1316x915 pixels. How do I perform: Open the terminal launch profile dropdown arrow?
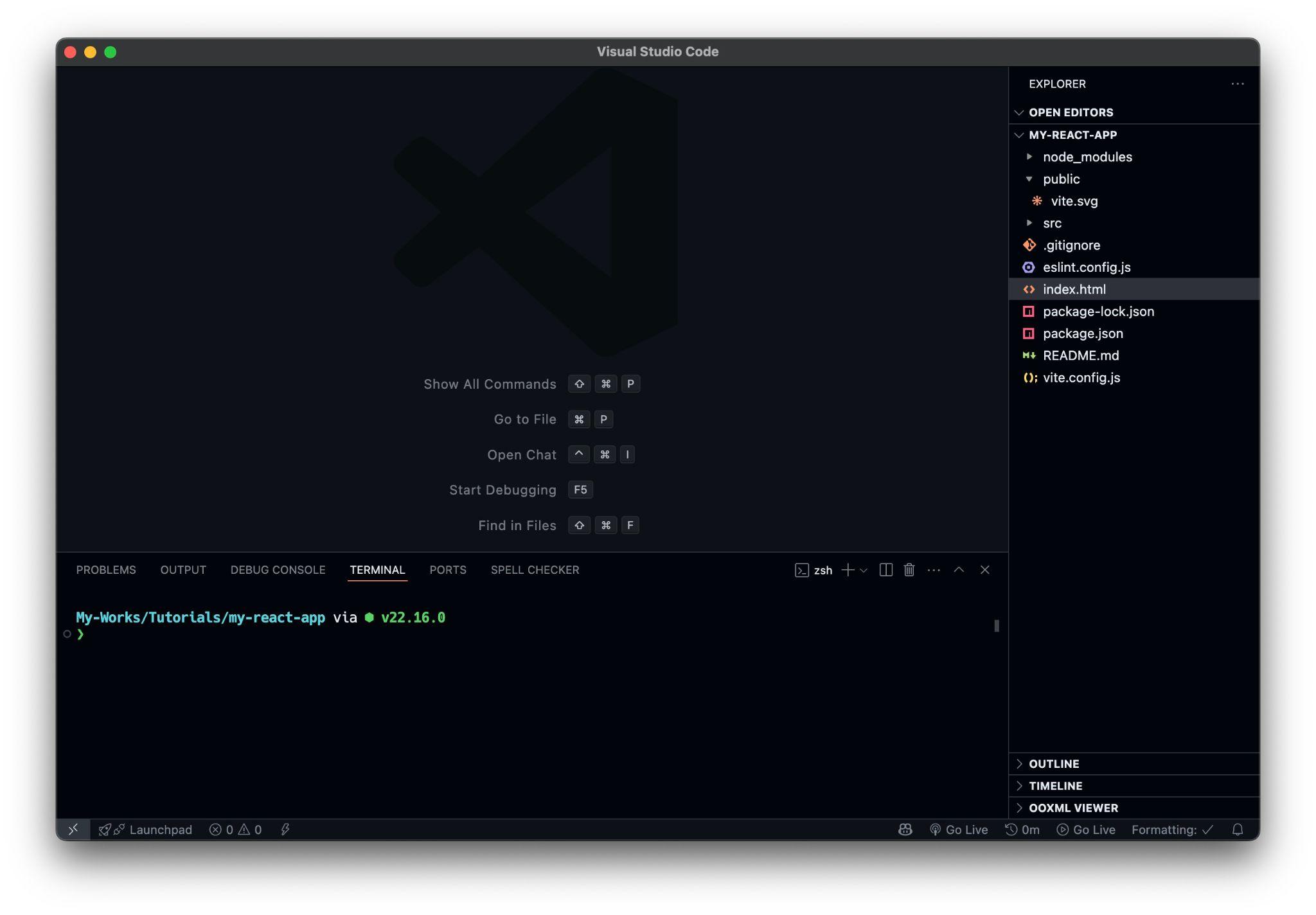click(x=864, y=570)
